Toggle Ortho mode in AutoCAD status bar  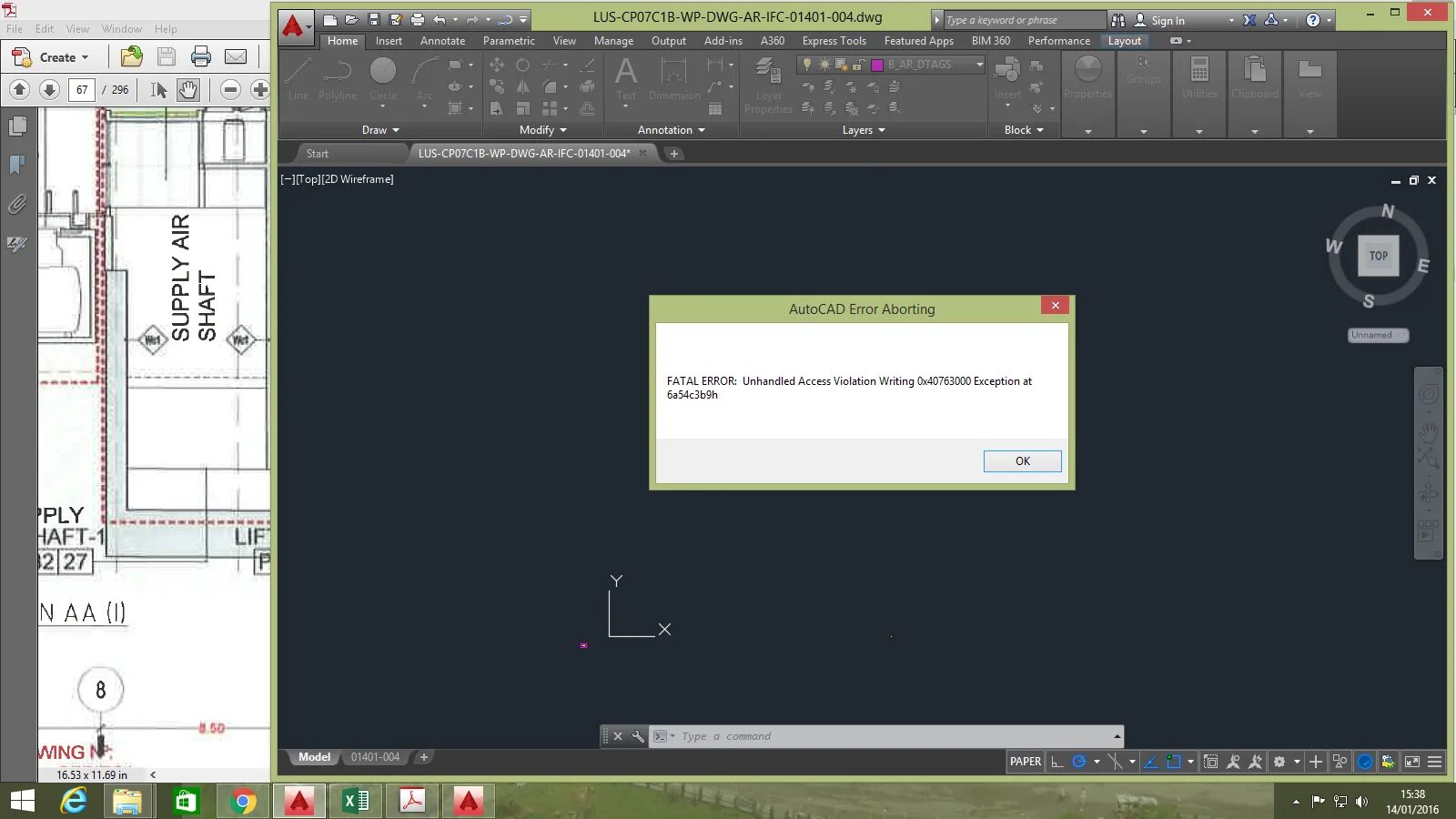point(1057,762)
